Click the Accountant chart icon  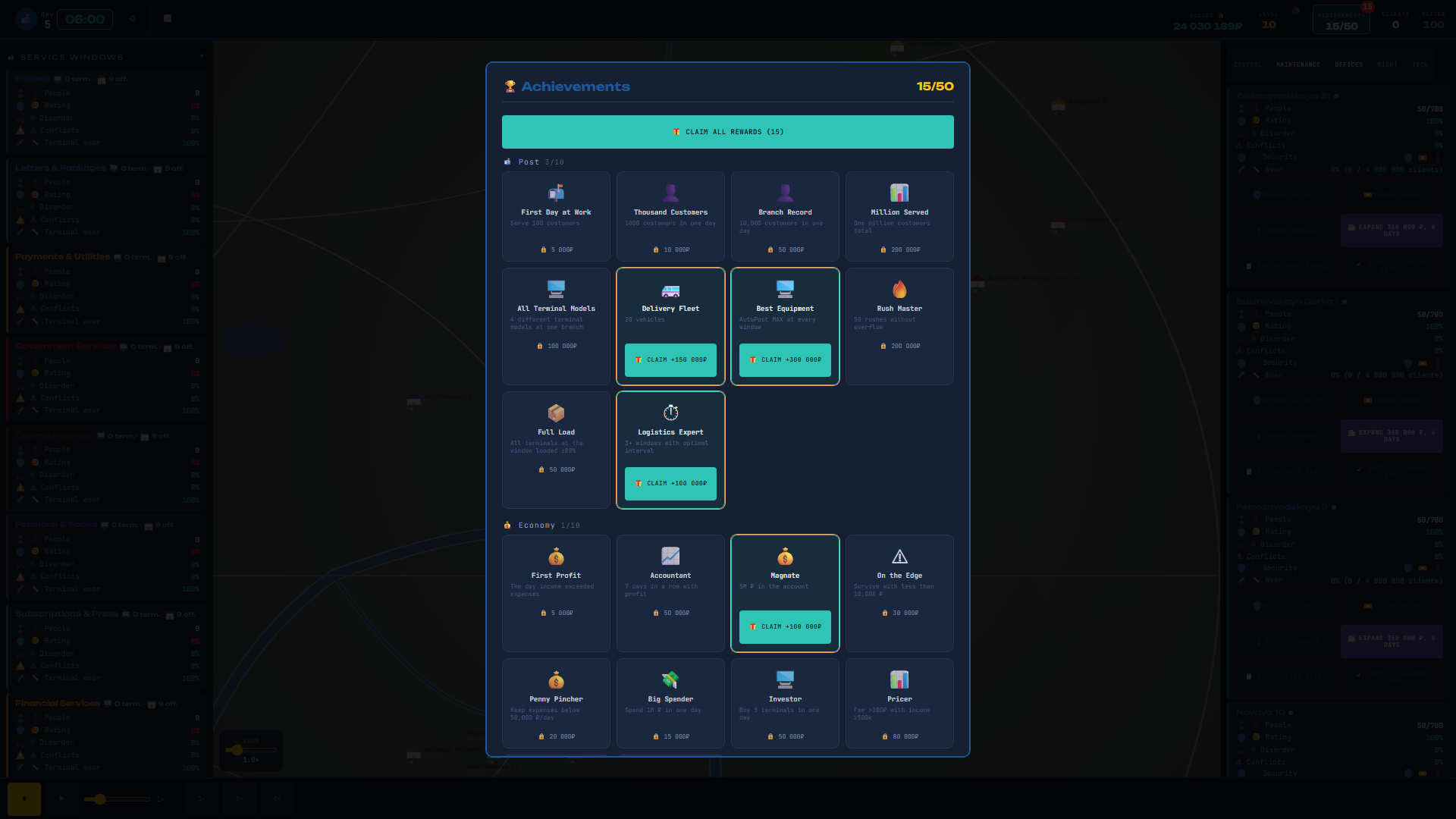(670, 555)
